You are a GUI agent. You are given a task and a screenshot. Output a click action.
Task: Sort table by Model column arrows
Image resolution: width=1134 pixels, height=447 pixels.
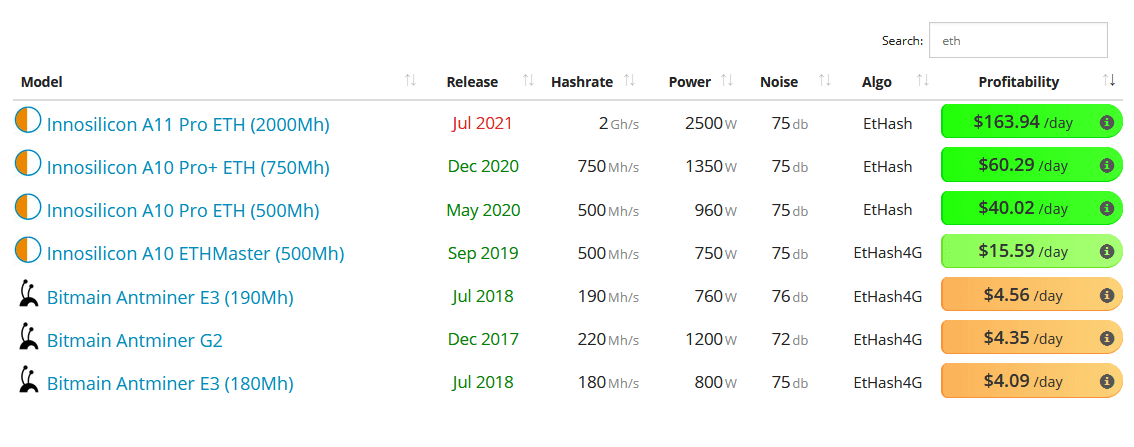(410, 80)
